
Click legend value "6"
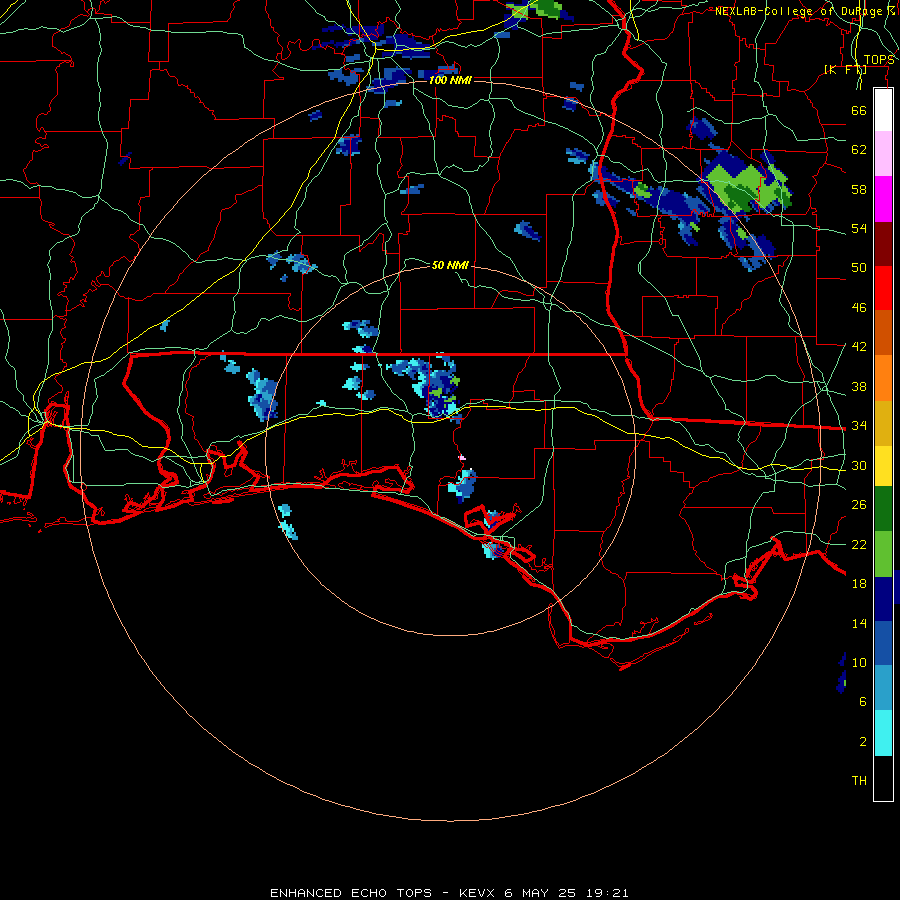pos(863,702)
